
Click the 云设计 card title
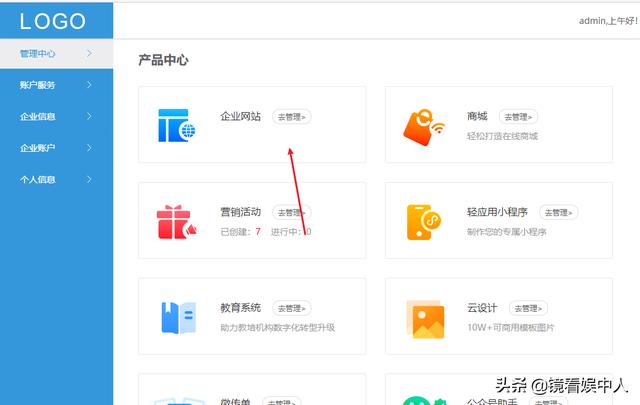point(482,307)
